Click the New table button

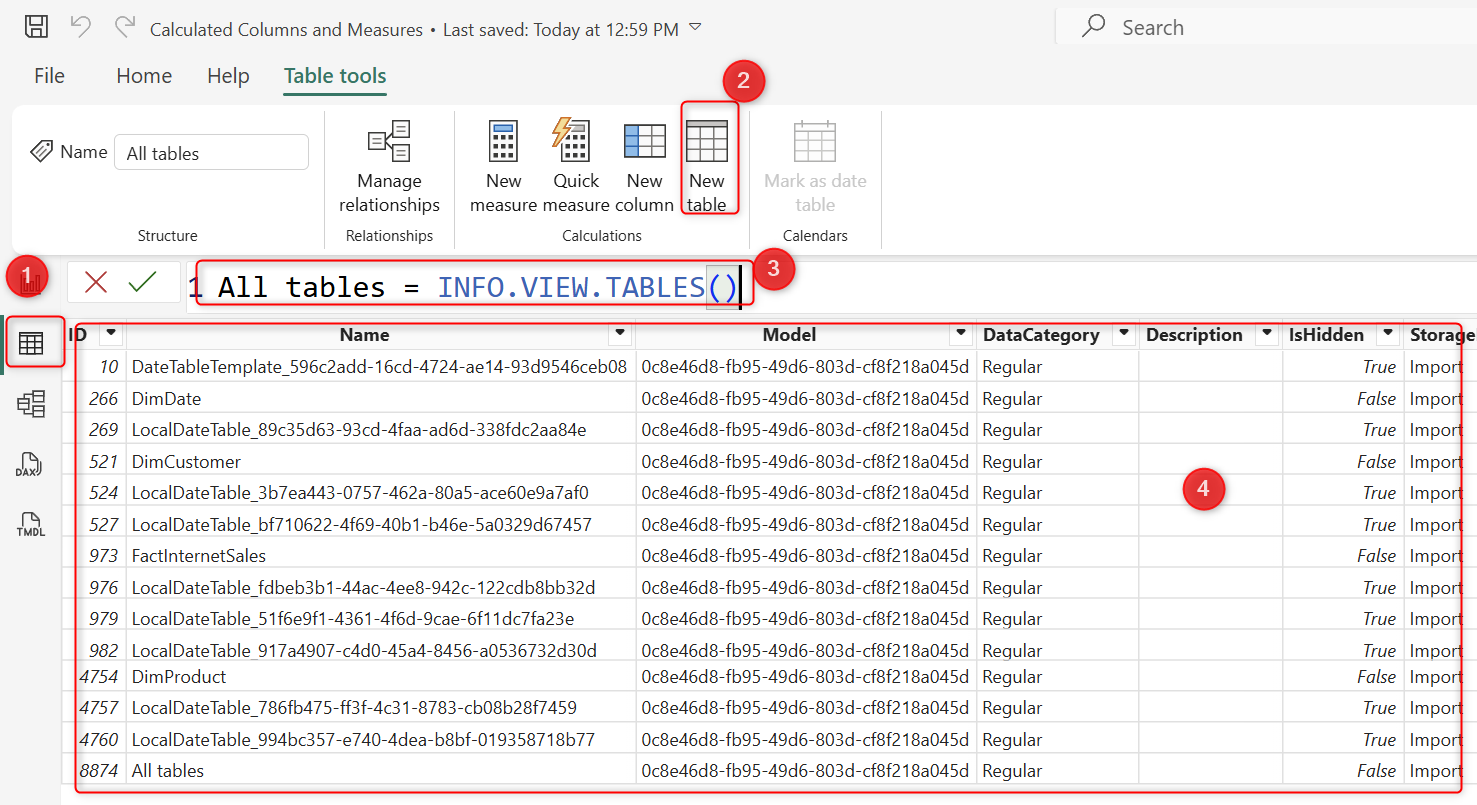pyautogui.click(x=707, y=166)
